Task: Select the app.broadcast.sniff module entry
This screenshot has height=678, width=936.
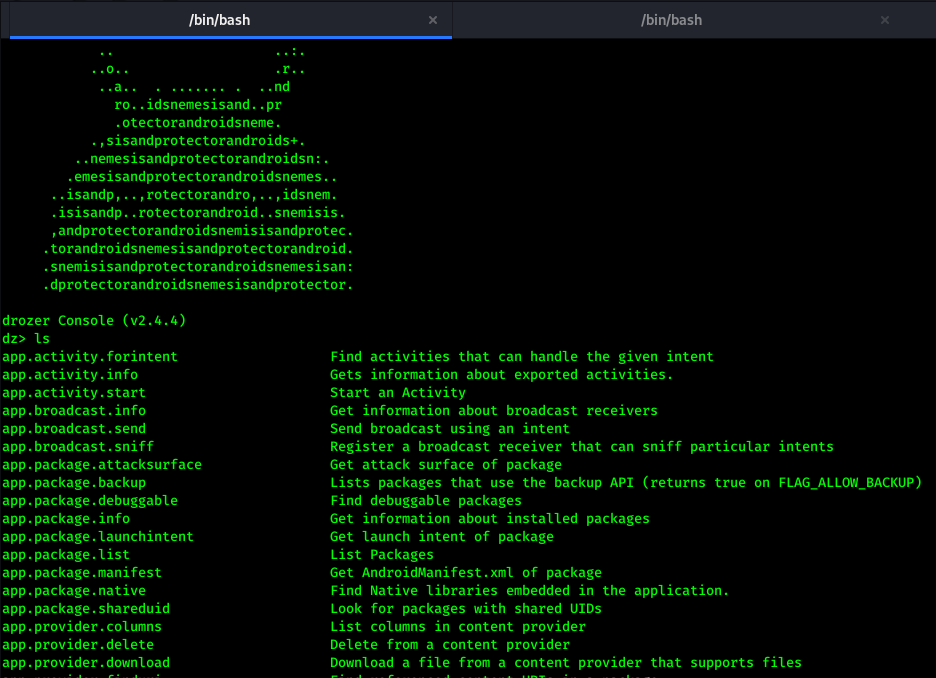Action: pos(78,447)
